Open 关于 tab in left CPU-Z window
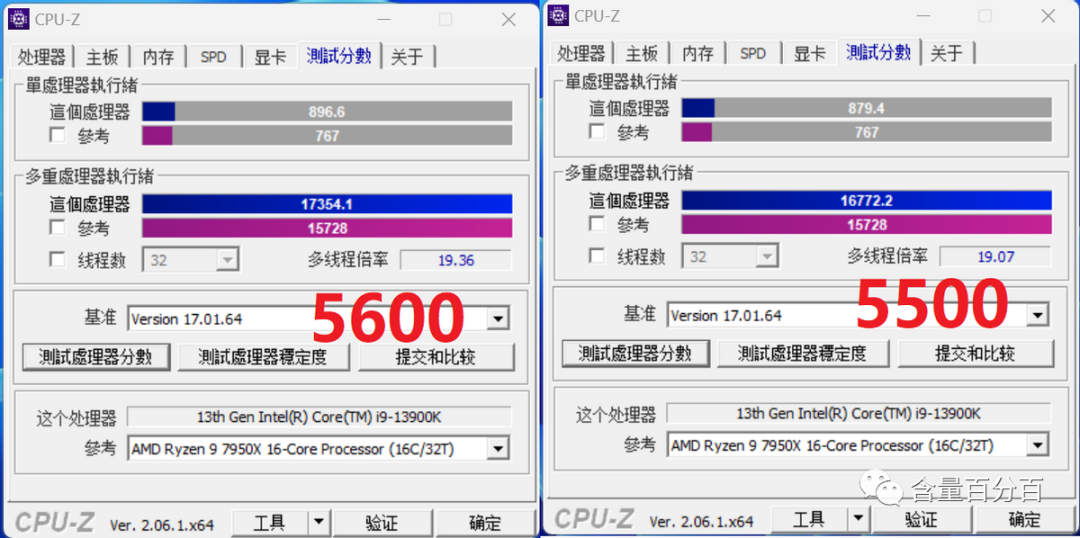Image resolution: width=1080 pixels, height=538 pixels. coord(408,56)
